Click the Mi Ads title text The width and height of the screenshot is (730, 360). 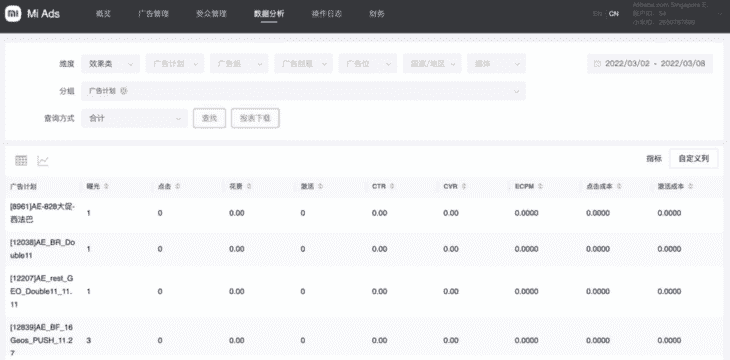pyautogui.click(x=43, y=14)
